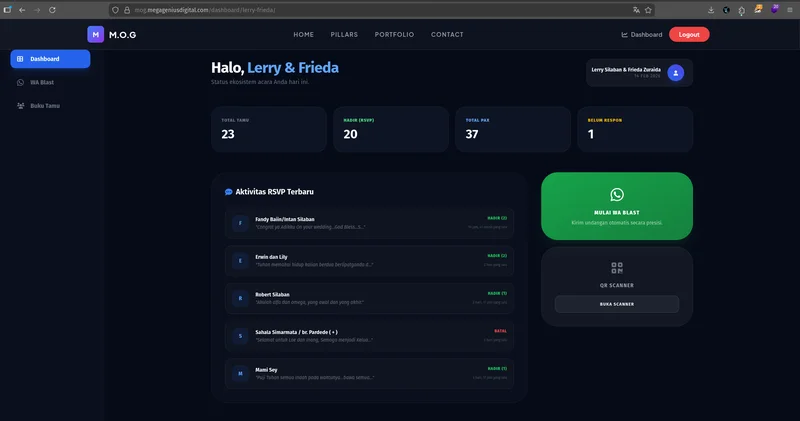Select the Hadir (RSVP) statistics card
Image resolution: width=800 pixels, height=421 pixels.
tap(390, 129)
